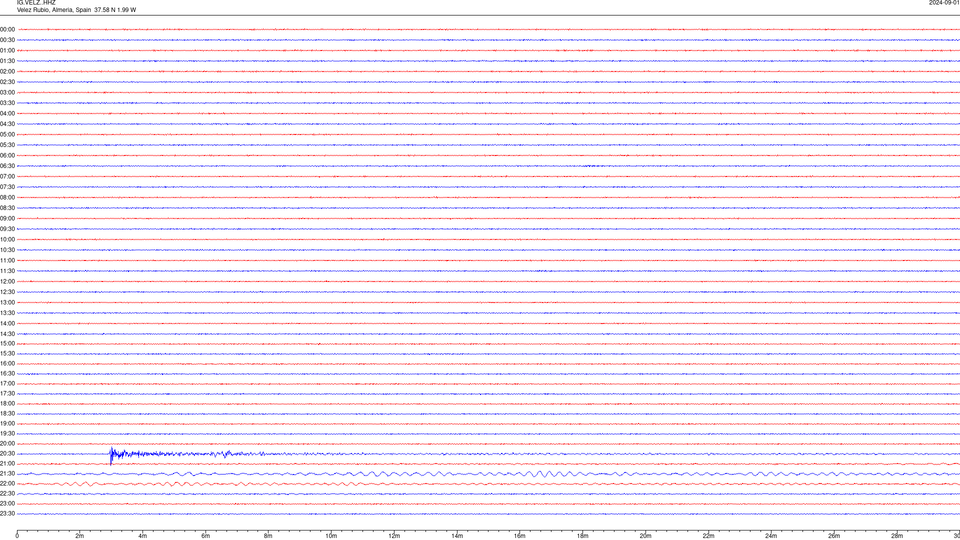The width and height of the screenshot is (960, 540).
Task: Select the 17:00 time row label
Action: (7, 383)
